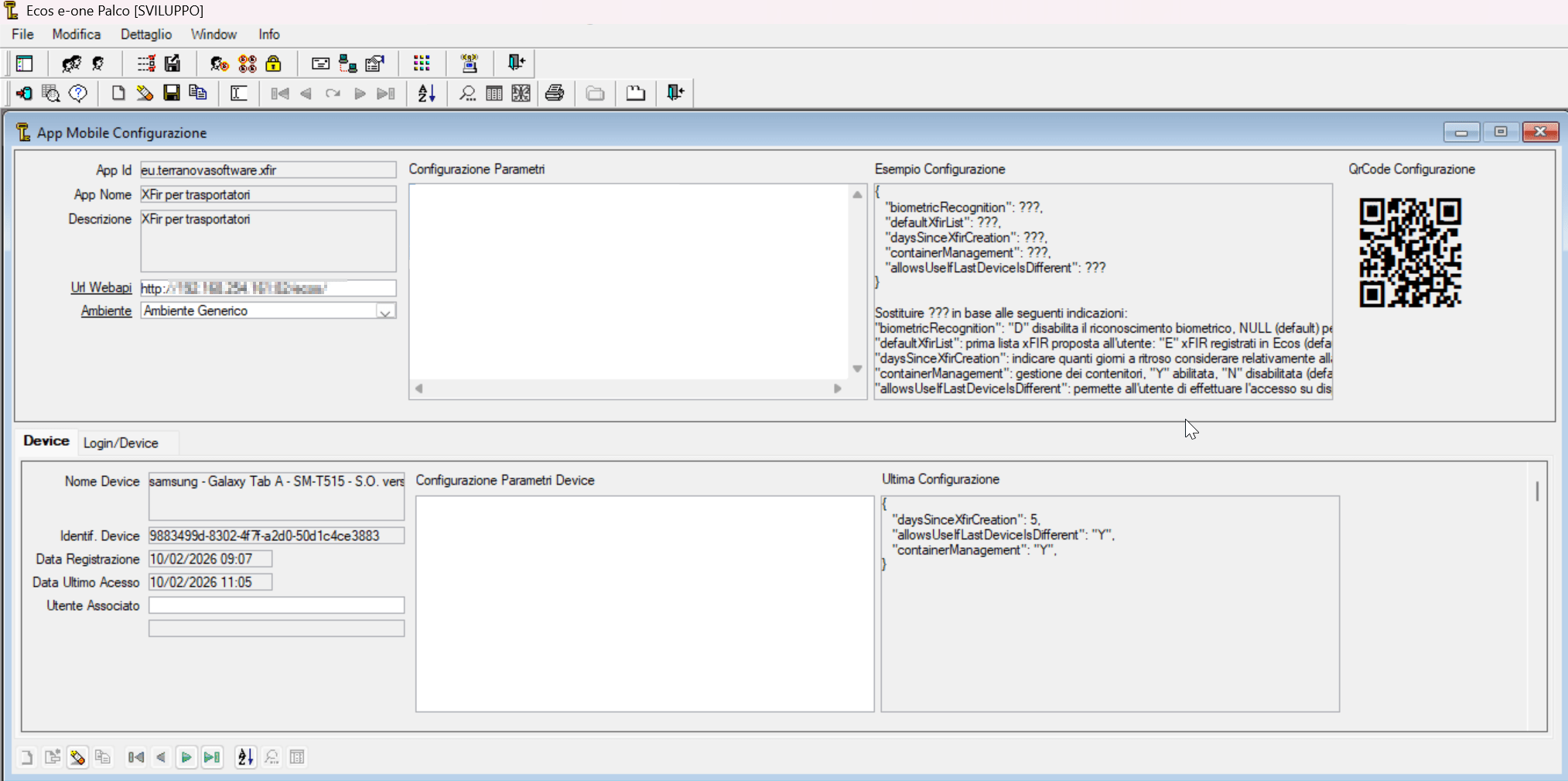1568x781 pixels.
Task: Go to next device record with green arrow
Action: (186, 758)
